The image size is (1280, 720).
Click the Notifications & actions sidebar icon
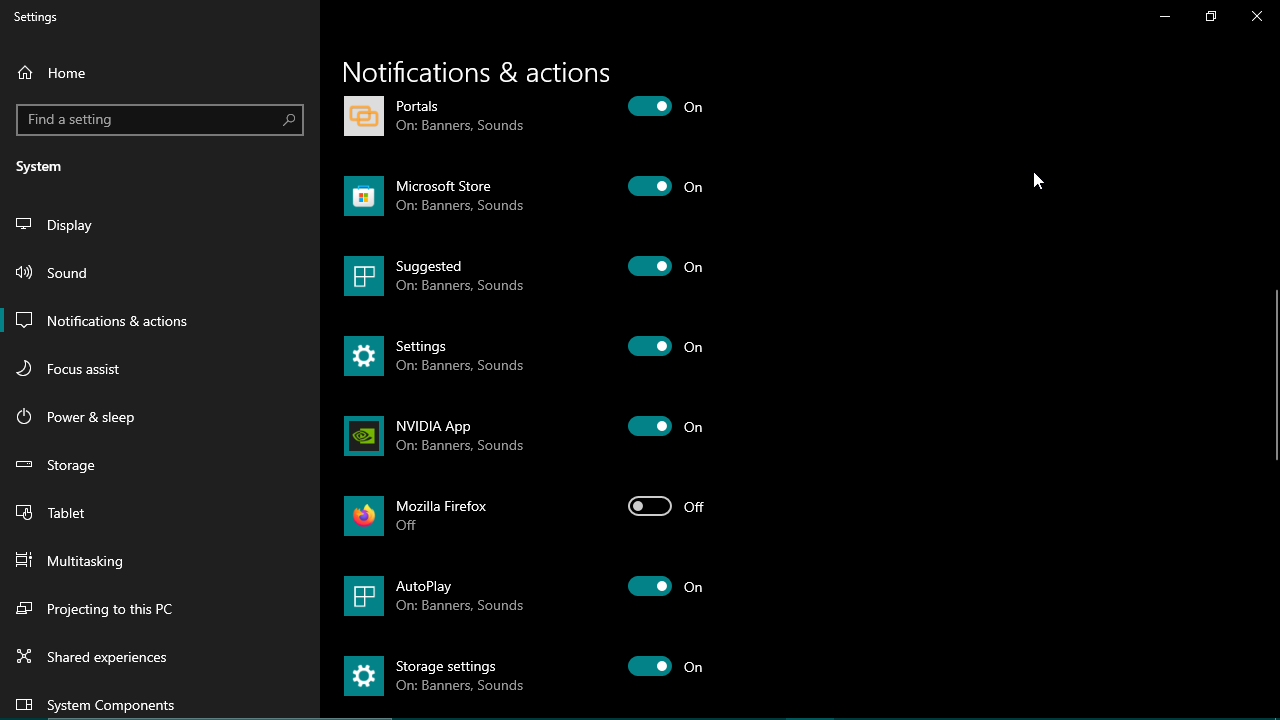(25, 321)
